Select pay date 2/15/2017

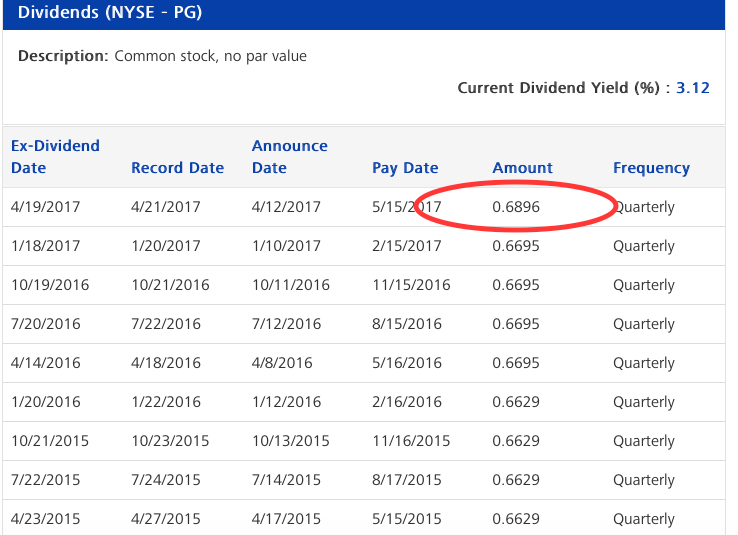(407, 246)
